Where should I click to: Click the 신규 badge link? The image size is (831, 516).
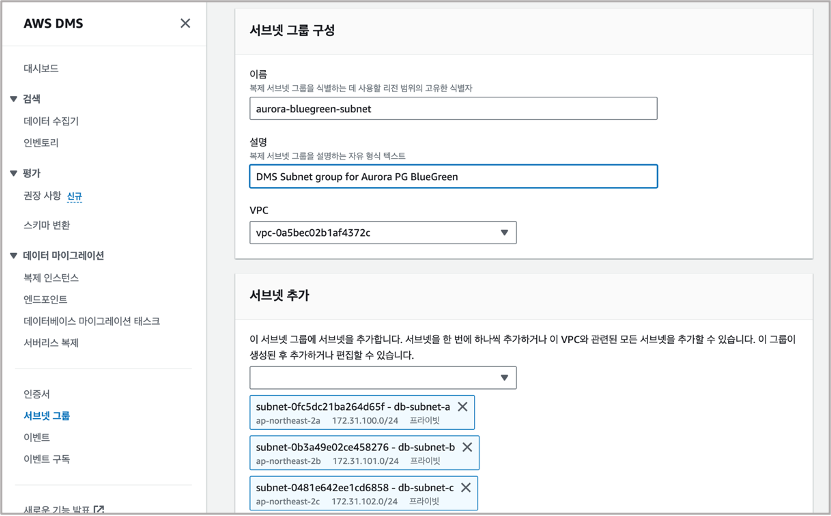74,197
